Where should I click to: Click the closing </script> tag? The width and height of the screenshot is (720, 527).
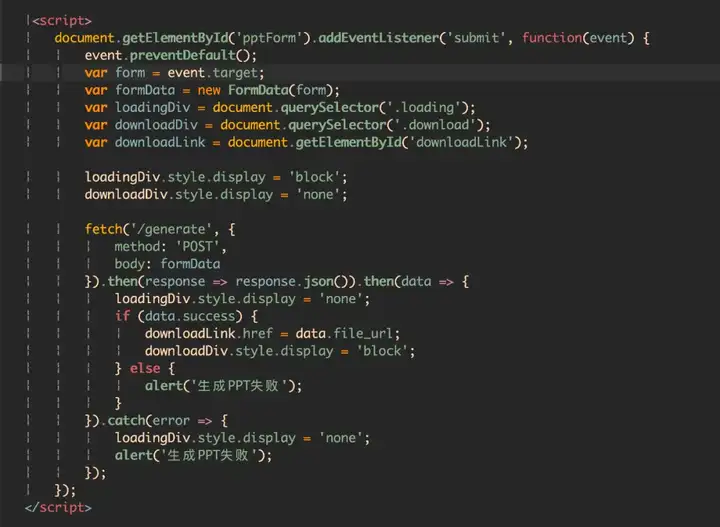coord(58,507)
